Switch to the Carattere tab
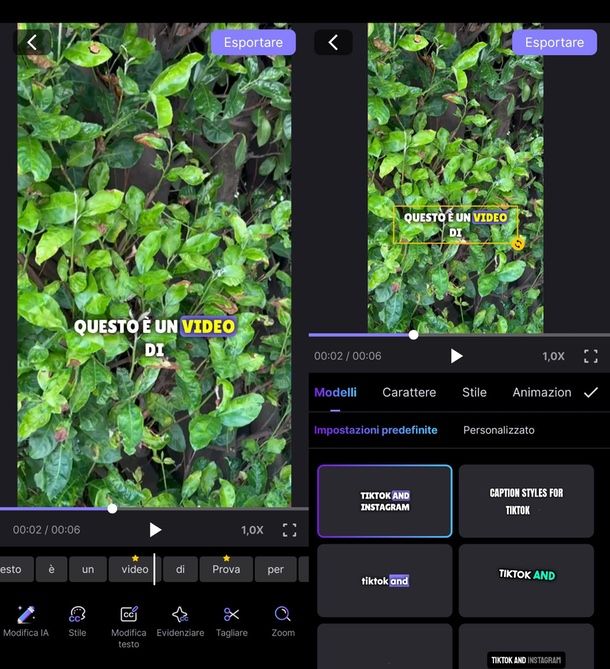The height and width of the screenshot is (669, 610). tap(409, 393)
